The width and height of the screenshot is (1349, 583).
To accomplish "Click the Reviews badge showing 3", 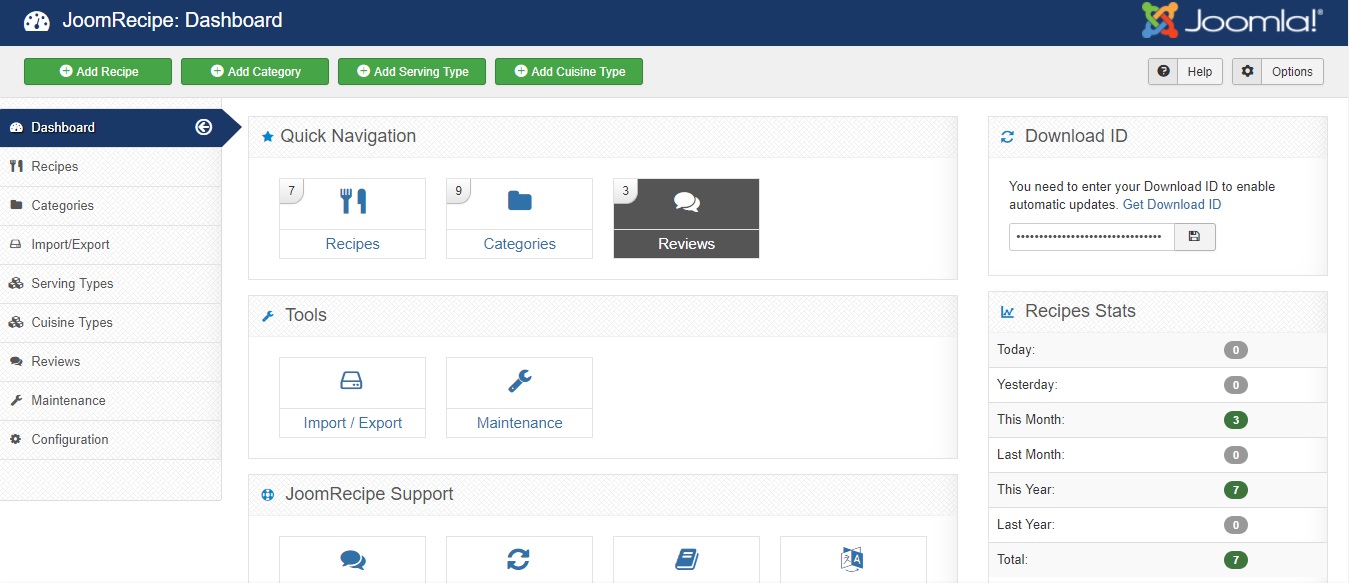I will (x=625, y=190).
